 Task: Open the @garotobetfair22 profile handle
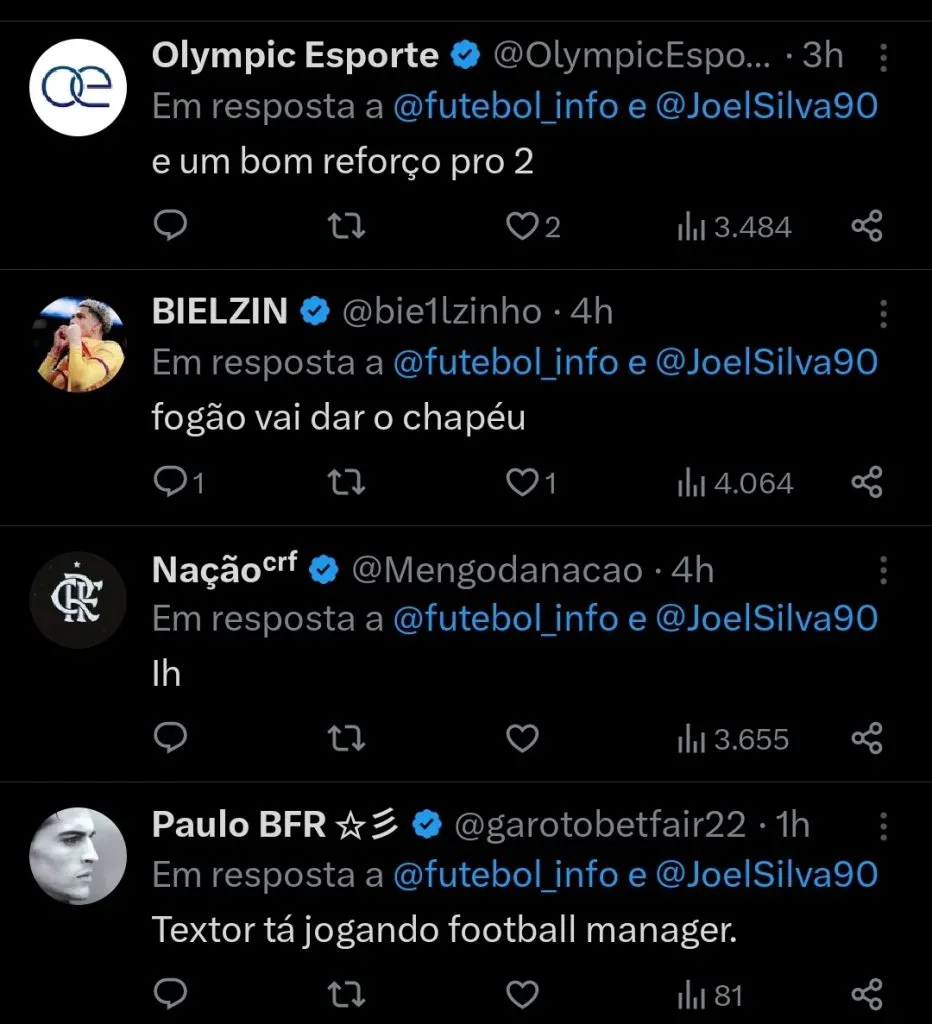tap(600, 826)
